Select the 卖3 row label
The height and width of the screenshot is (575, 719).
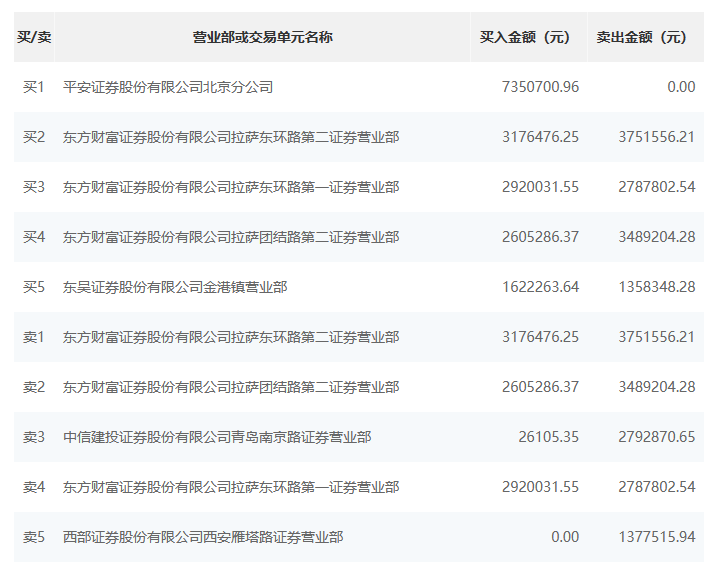point(33,437)
